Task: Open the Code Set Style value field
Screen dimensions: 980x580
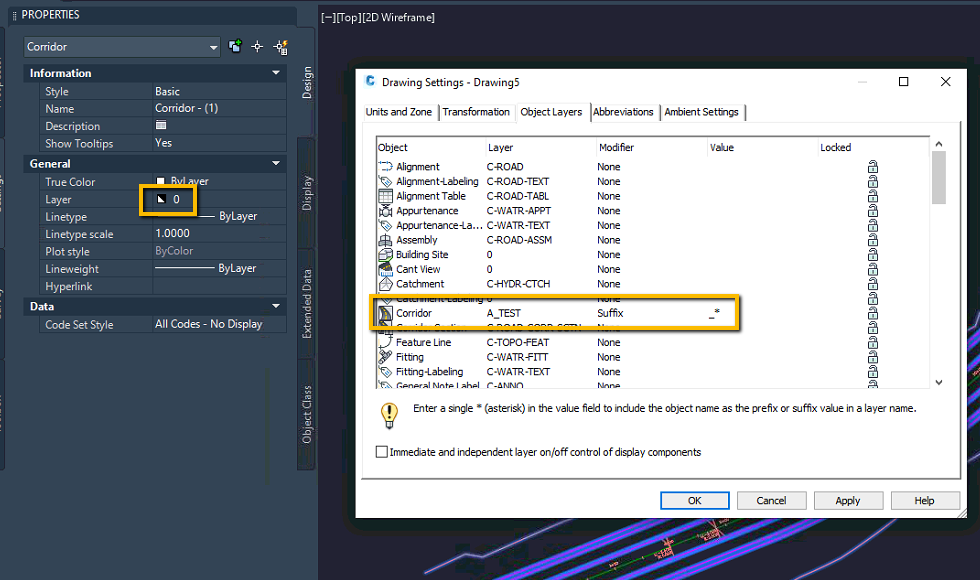Action: (x=219, y=324)
